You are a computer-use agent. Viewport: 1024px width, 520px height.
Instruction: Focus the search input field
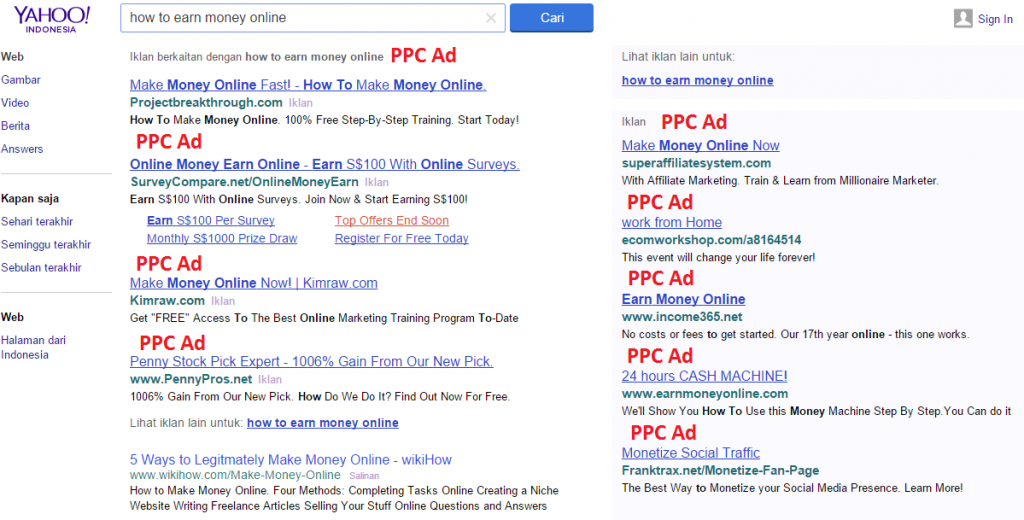[312, 18]
